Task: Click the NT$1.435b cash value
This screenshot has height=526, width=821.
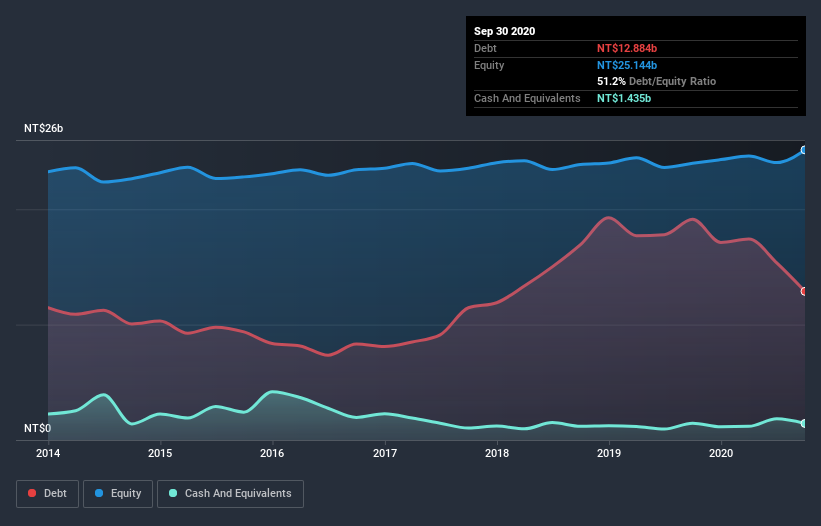Action: (x=624, y=98)
